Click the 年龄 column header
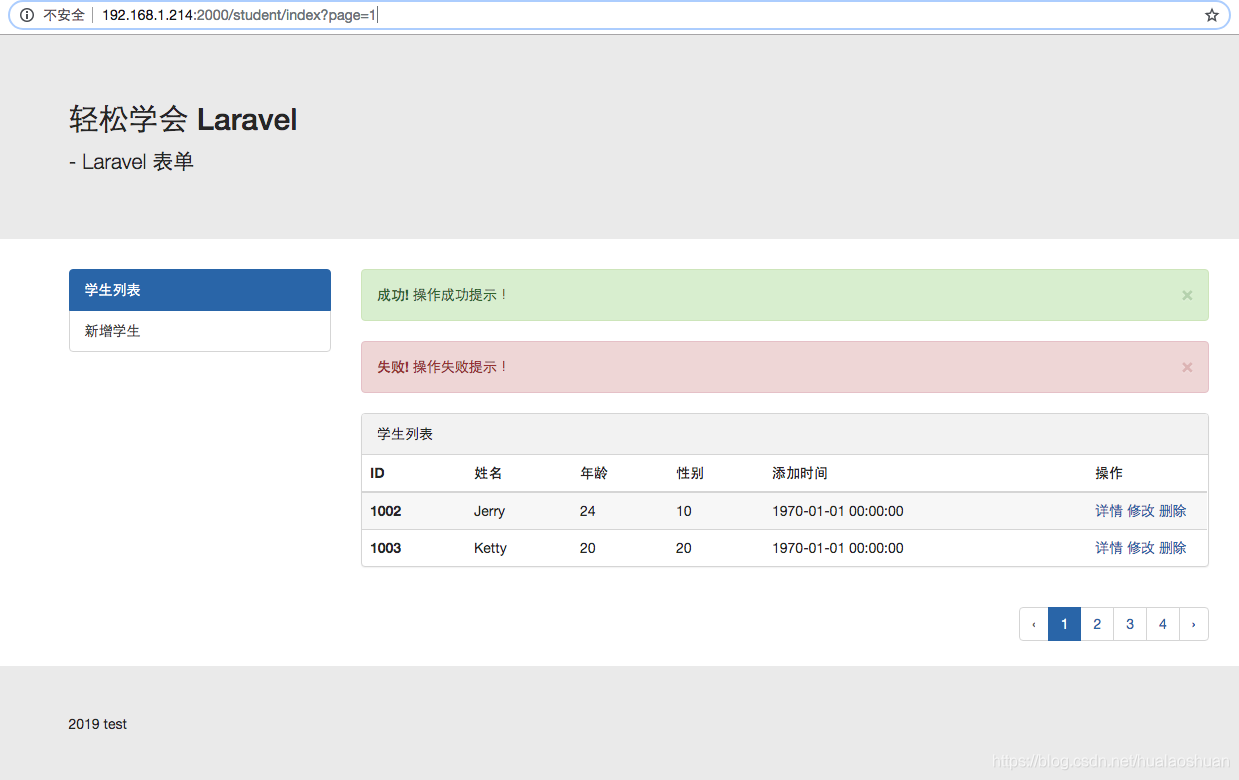 pyautogui.click(x=594, y=473)
